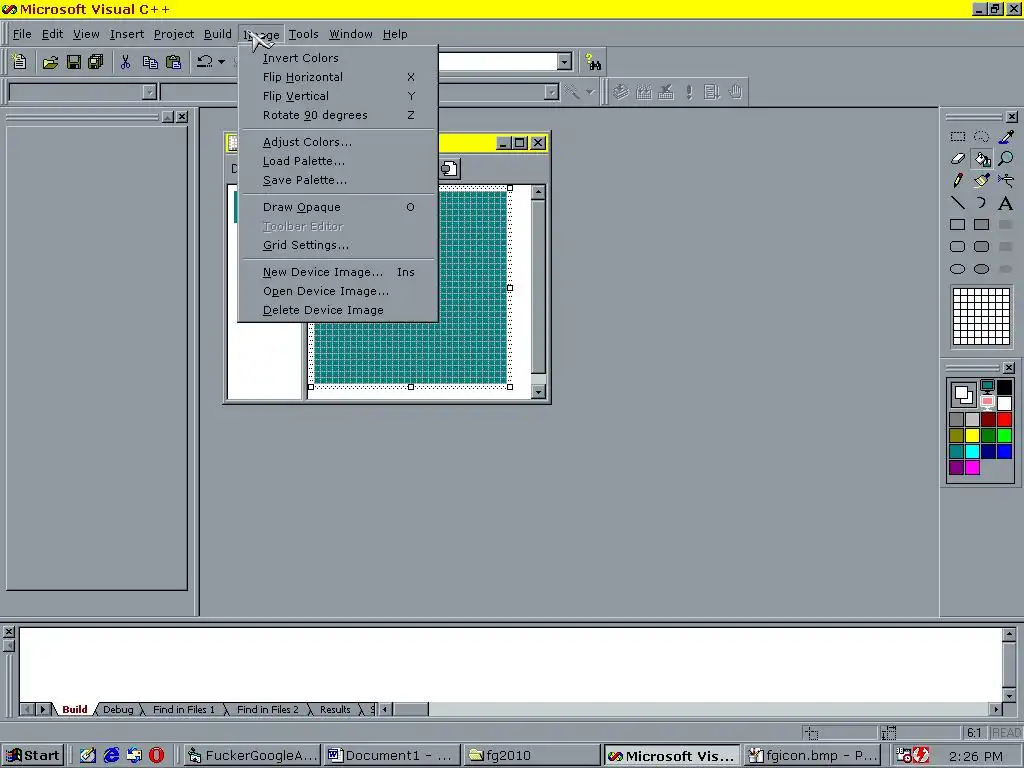Pick the red color swatch
Image resolution: width=1024 pixels, height=768 pixels.
pyautogui.click(x=1004, y=419)
